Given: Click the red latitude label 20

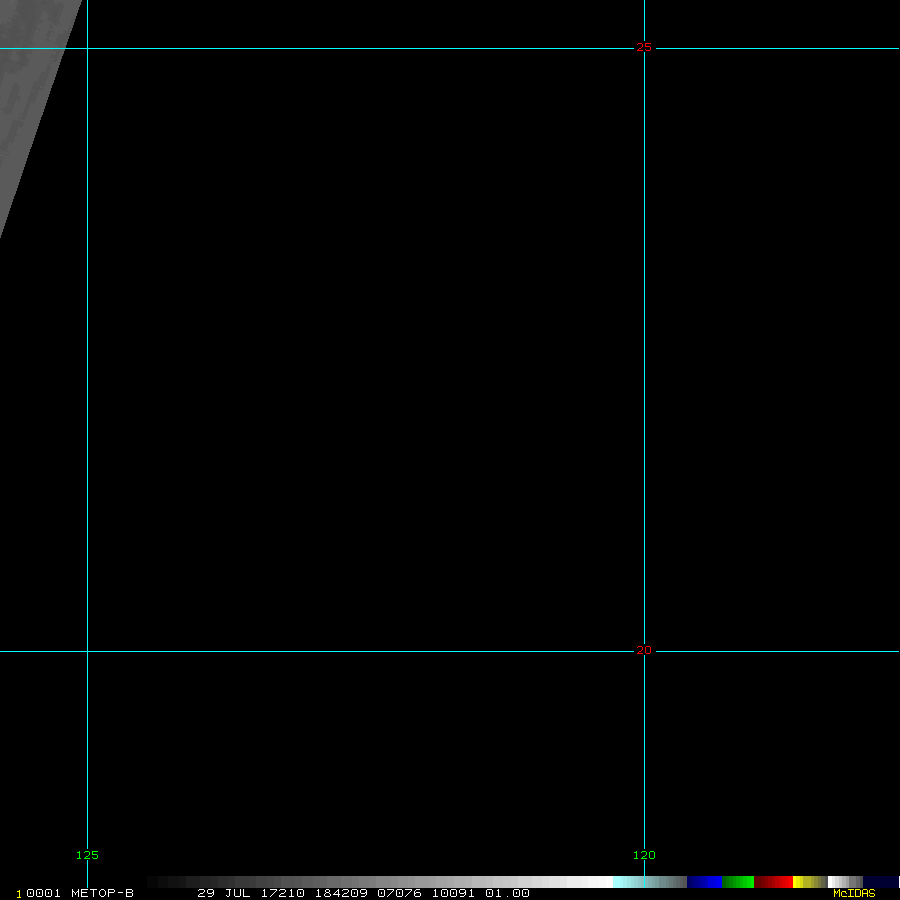Looking at the screenshot, I should (644, 650).
